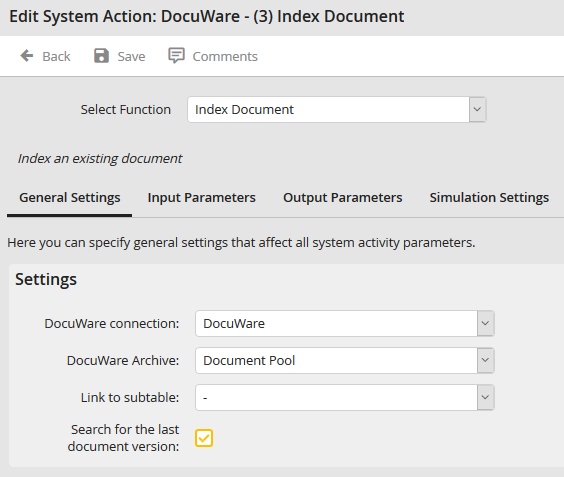Screen dimensions: 564x477
Task: Open the DocuWare Archive dropdown arrow
Action: click(x=486, y=360)
